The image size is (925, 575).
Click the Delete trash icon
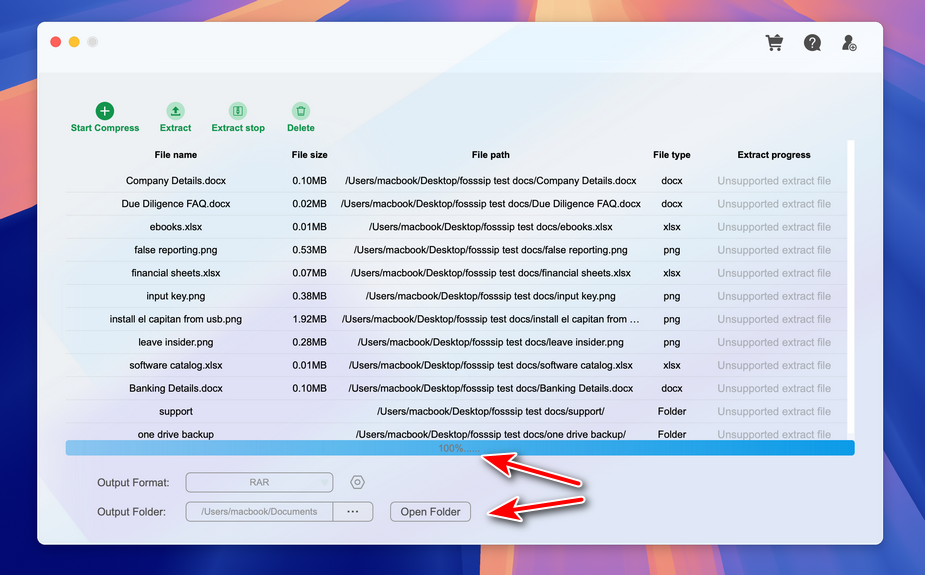click(301, 111)
